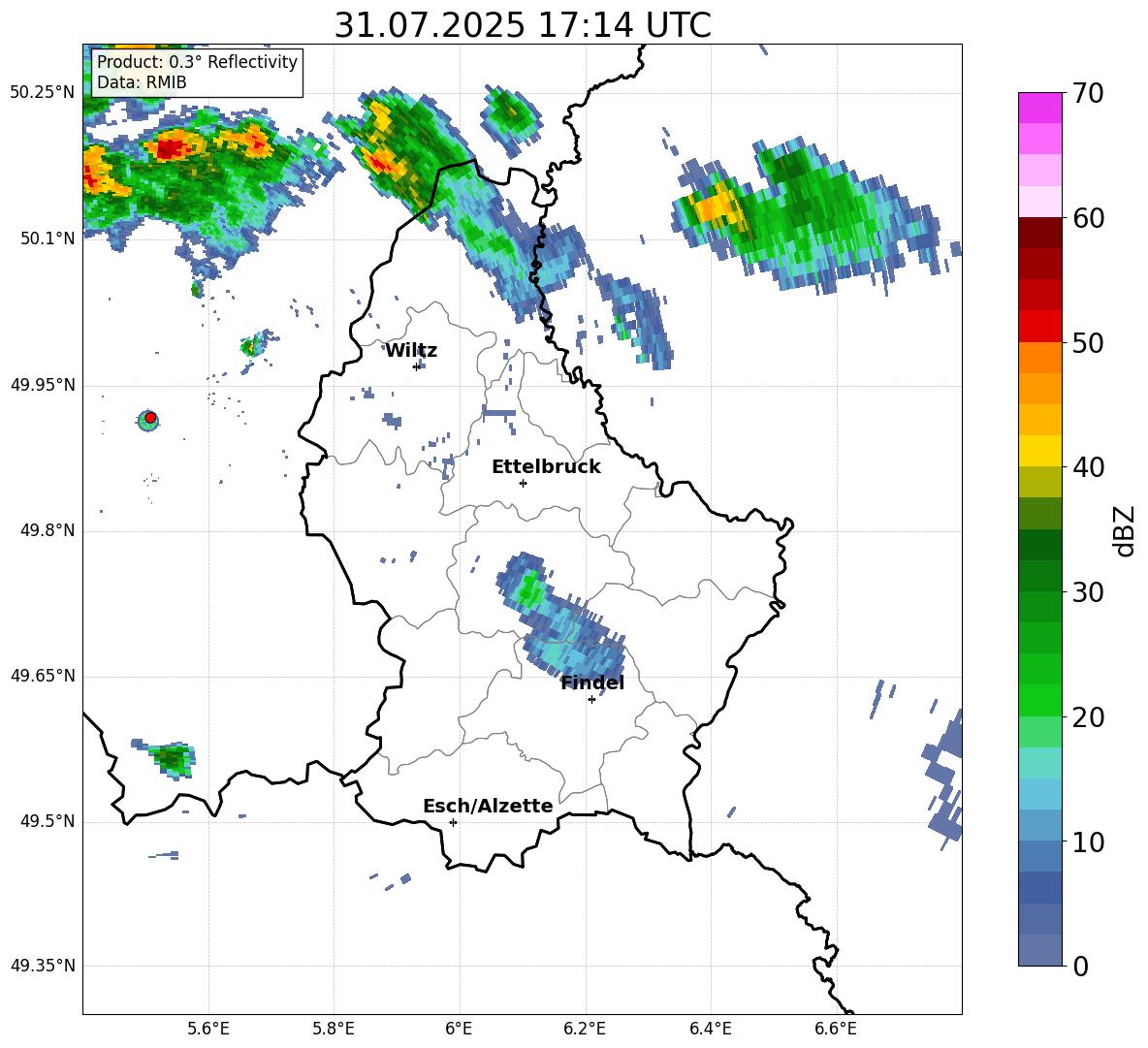Click the 50.25°N latitude label

tap(43, 93)
